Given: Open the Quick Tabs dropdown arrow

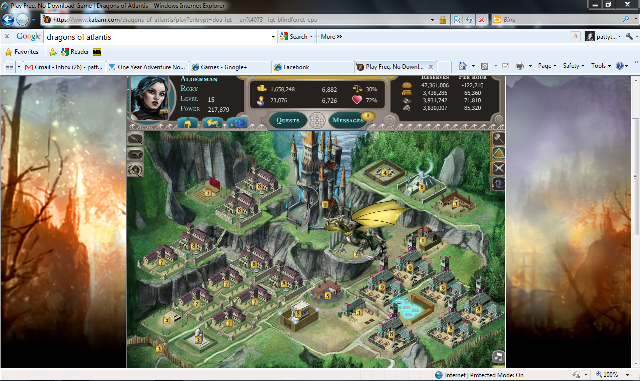Looking at the screenshot, I should pyautogui.click(x=19, y=67).
